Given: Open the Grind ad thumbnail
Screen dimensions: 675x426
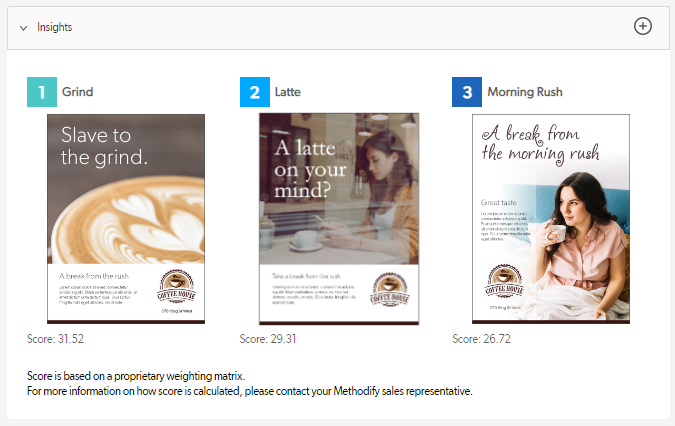Looking at the screenshot, I should [x=126, y=218].
